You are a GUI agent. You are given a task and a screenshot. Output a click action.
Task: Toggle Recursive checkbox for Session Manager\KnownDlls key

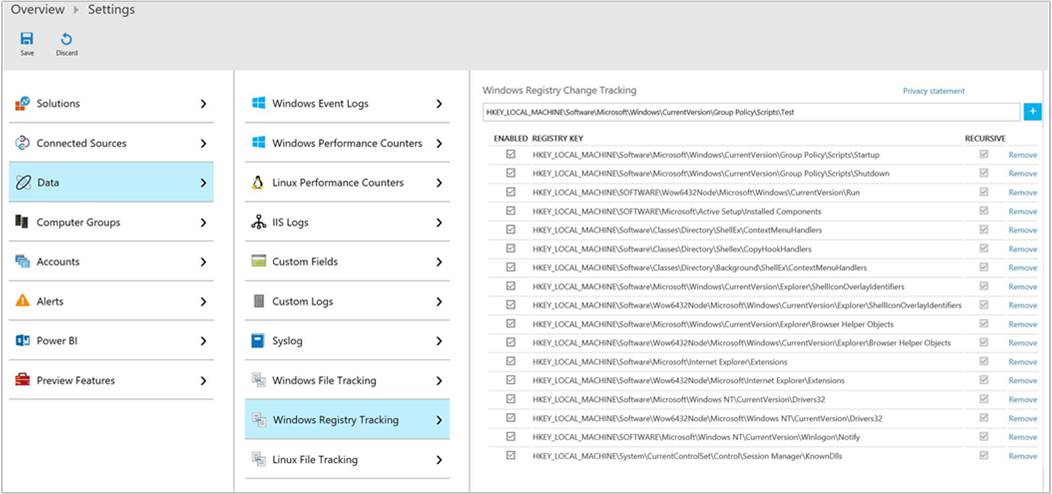(984, 455)
